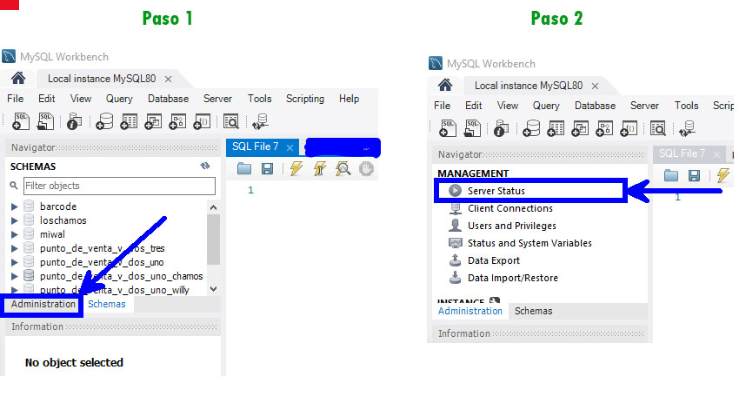This screenshot has width=741, height=415.
Task: Select the miwal schema name
Action: 52,234
